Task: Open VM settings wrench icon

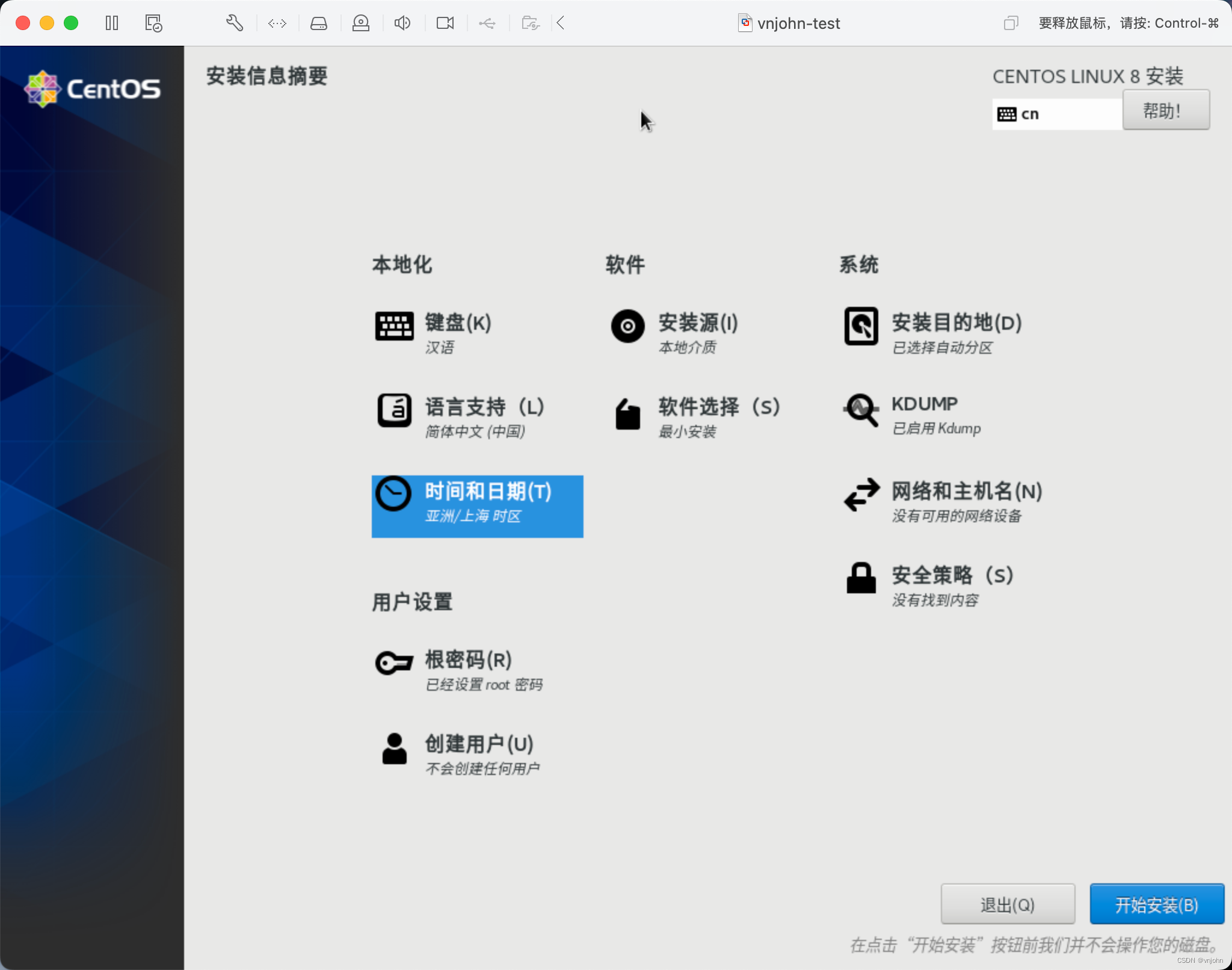Action: click(235, 23)
